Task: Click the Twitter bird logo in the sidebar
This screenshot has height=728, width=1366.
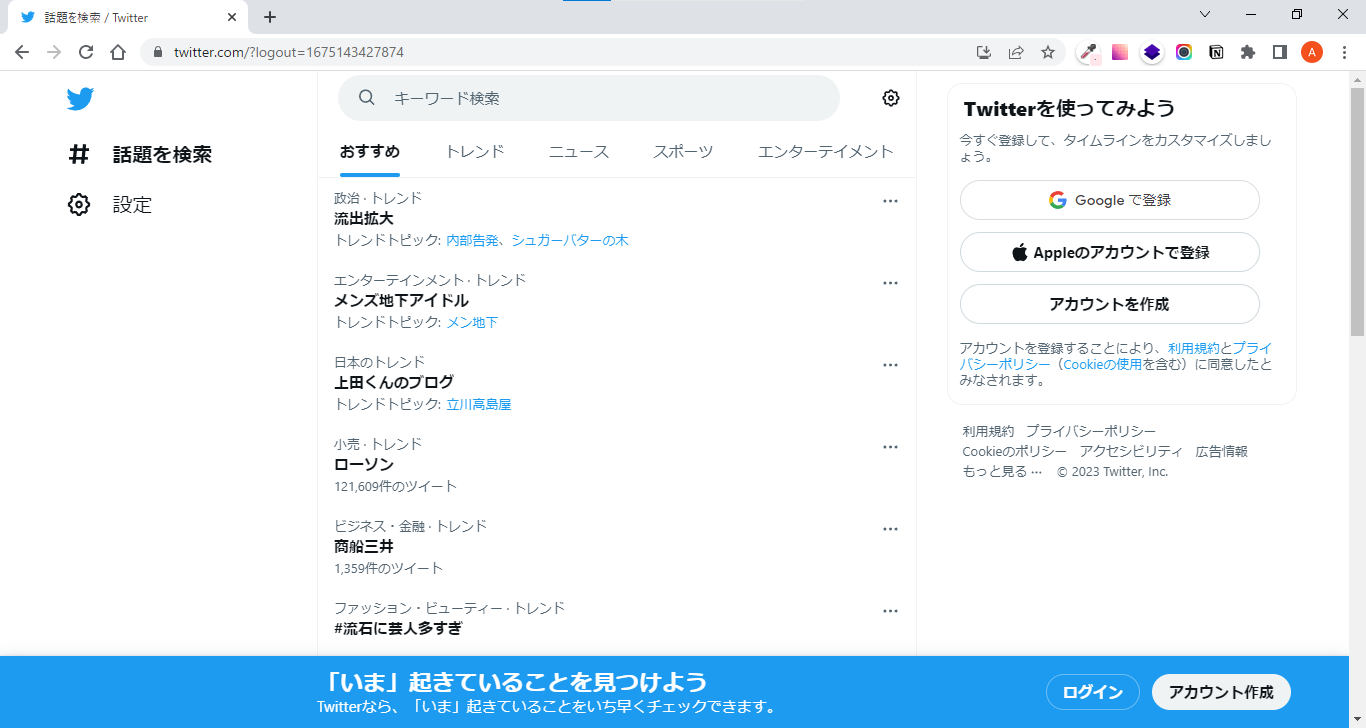Action: (80, 98)
